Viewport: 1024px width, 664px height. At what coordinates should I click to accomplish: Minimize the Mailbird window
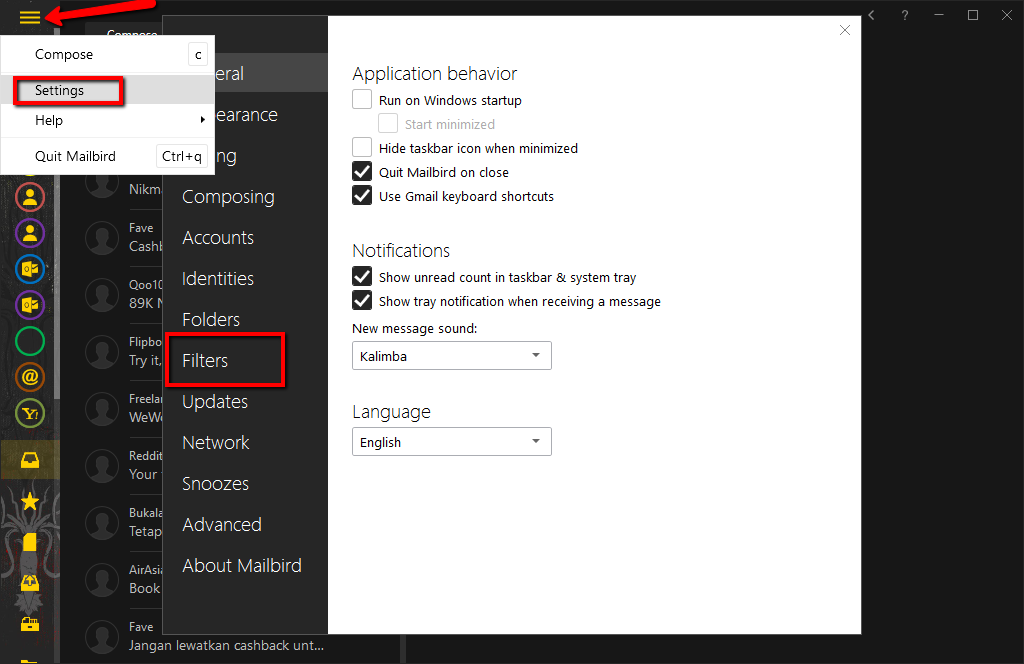[939, 15]
